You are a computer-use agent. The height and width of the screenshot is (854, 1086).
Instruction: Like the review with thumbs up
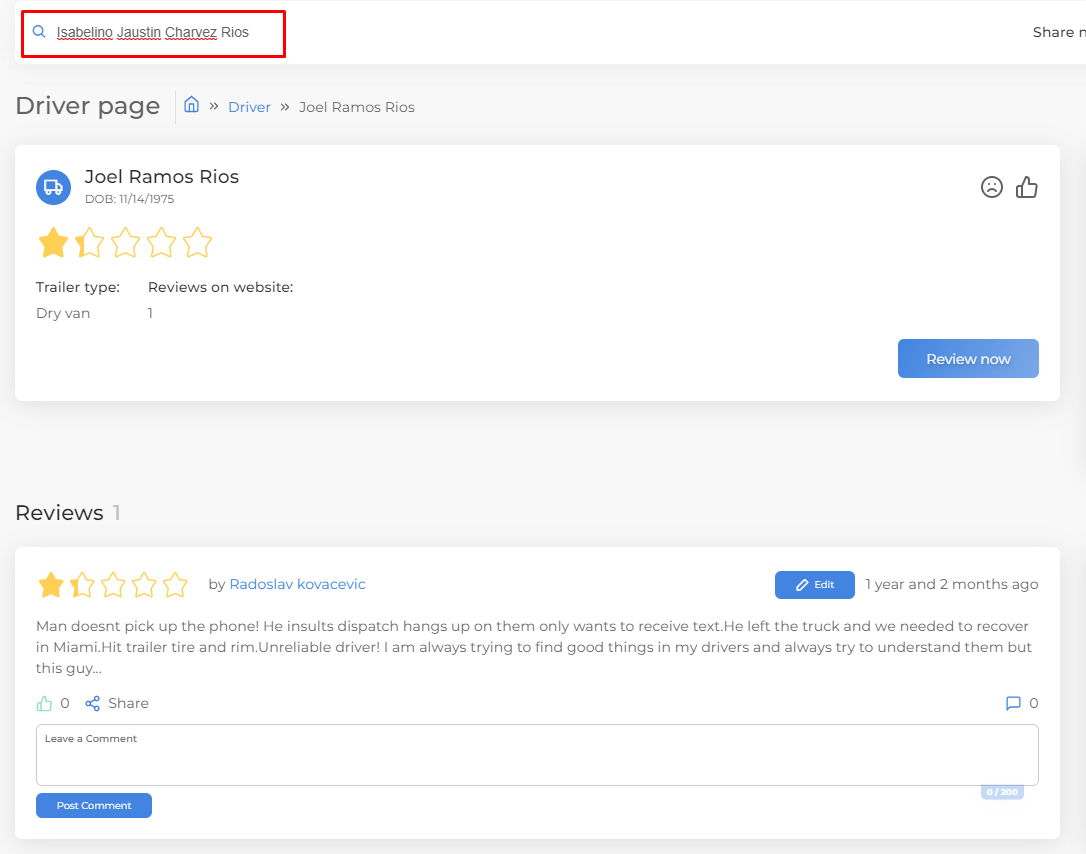pyautogui.click(x=44, y=703)
